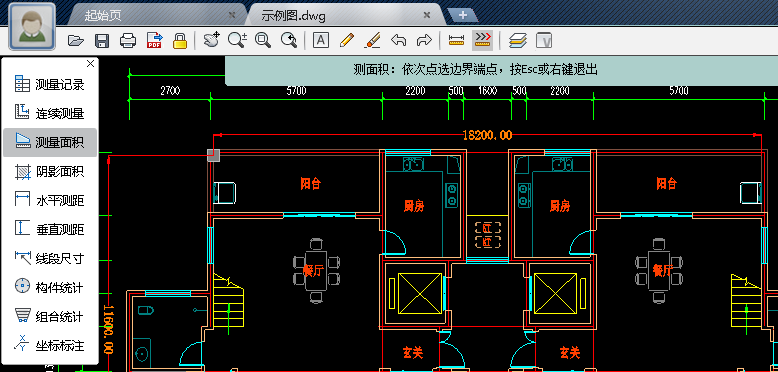Choose 连续测量 continuous measurement

coord(50,114)
